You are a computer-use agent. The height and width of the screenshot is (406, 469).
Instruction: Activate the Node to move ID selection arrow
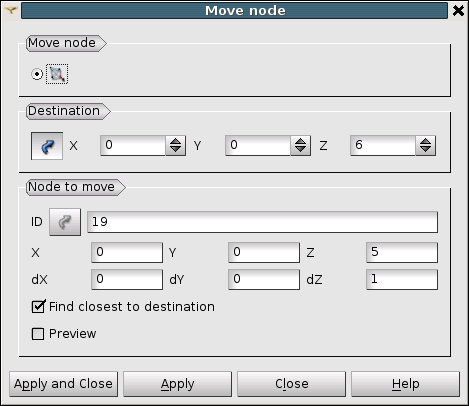[65, 222]
